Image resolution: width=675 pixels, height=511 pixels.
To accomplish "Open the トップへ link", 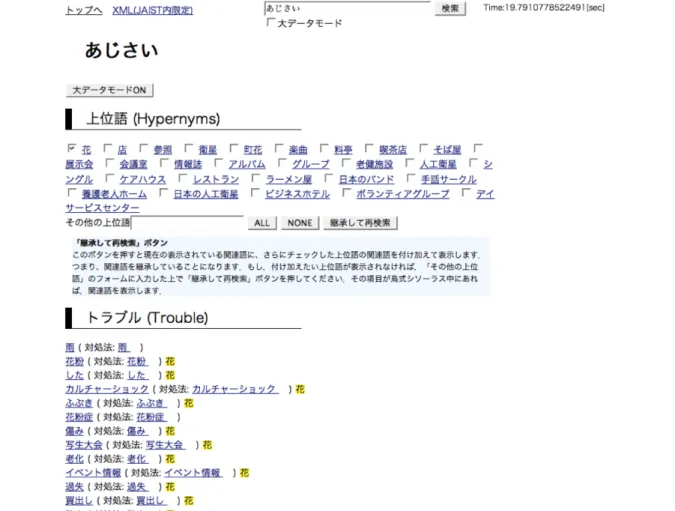I will (84, 10).
